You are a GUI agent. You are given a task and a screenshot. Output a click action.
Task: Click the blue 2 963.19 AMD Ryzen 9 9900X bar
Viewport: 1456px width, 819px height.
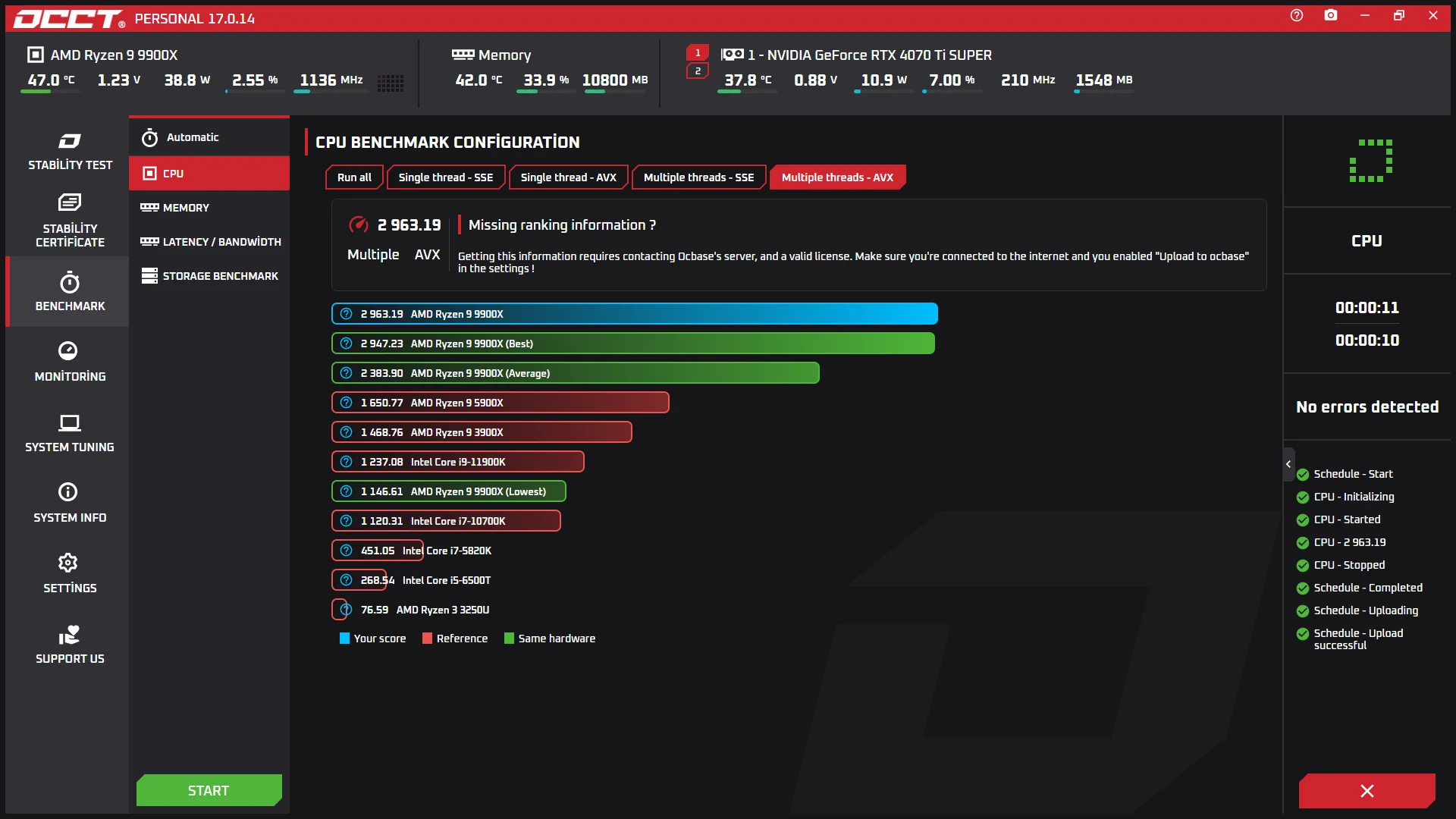point(635,314)
